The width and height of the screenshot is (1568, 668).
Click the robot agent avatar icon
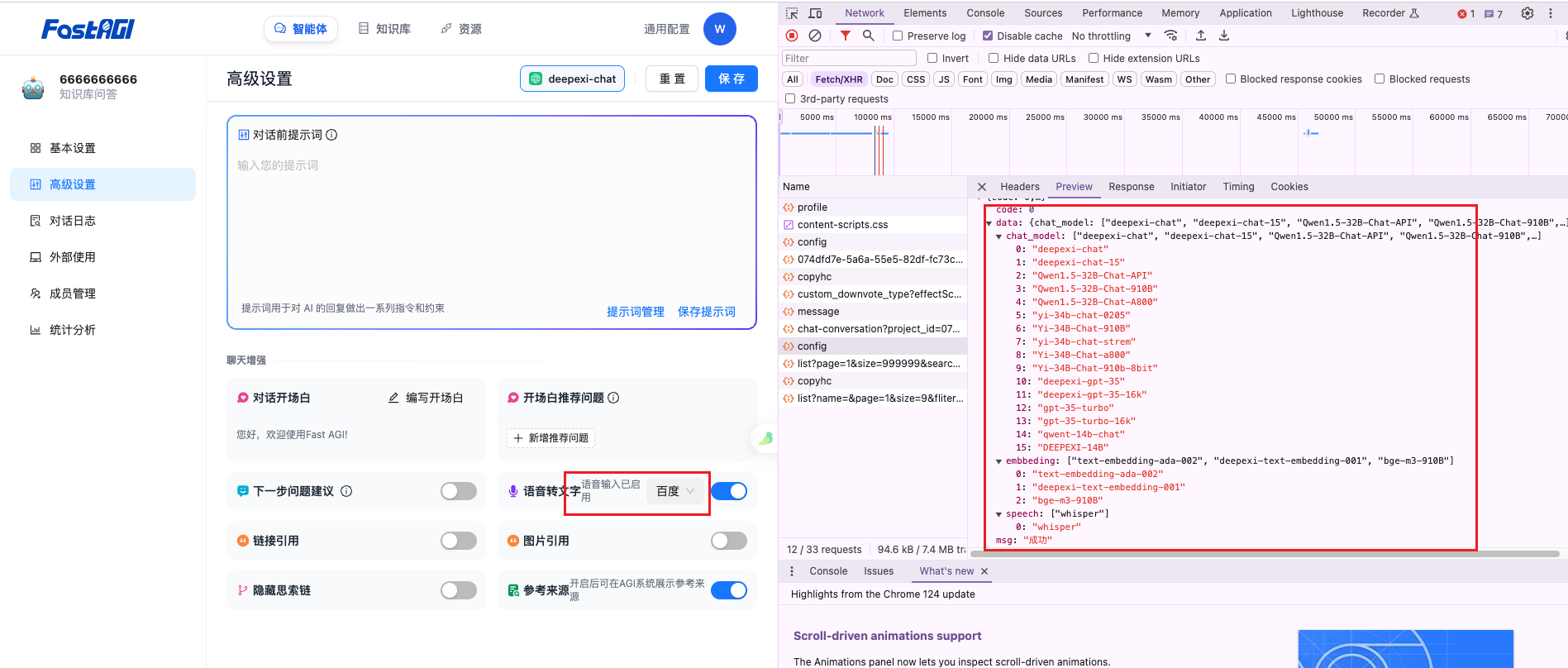pyautogui.click(x=33, y=87)
